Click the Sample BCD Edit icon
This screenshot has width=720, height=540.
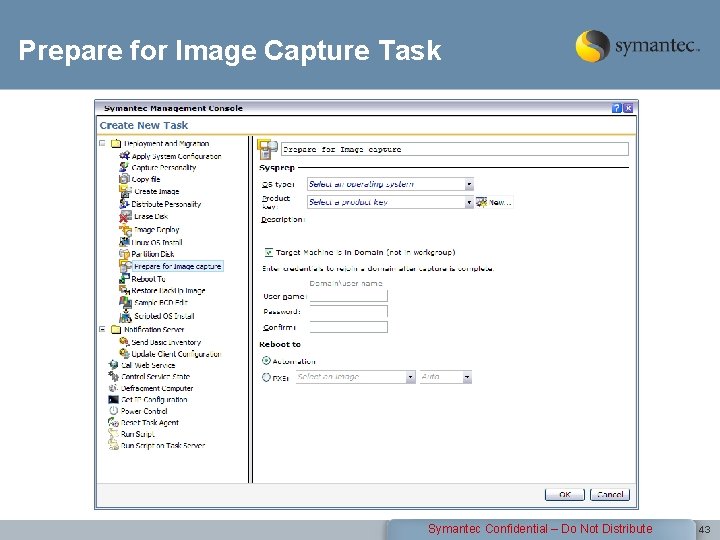click(x=125, y=303)
